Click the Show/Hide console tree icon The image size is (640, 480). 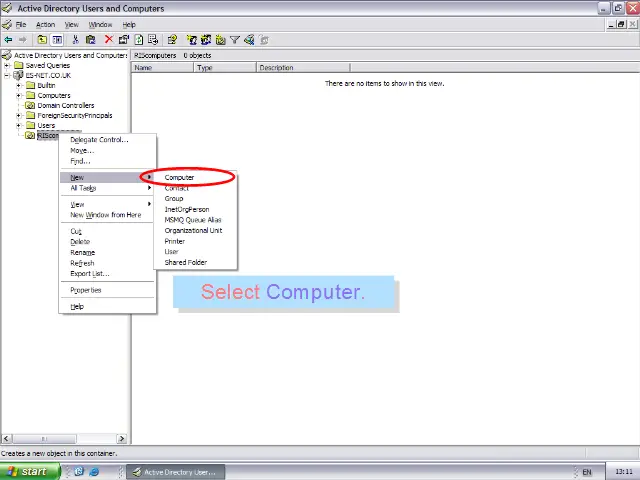[x=57, y=40]
